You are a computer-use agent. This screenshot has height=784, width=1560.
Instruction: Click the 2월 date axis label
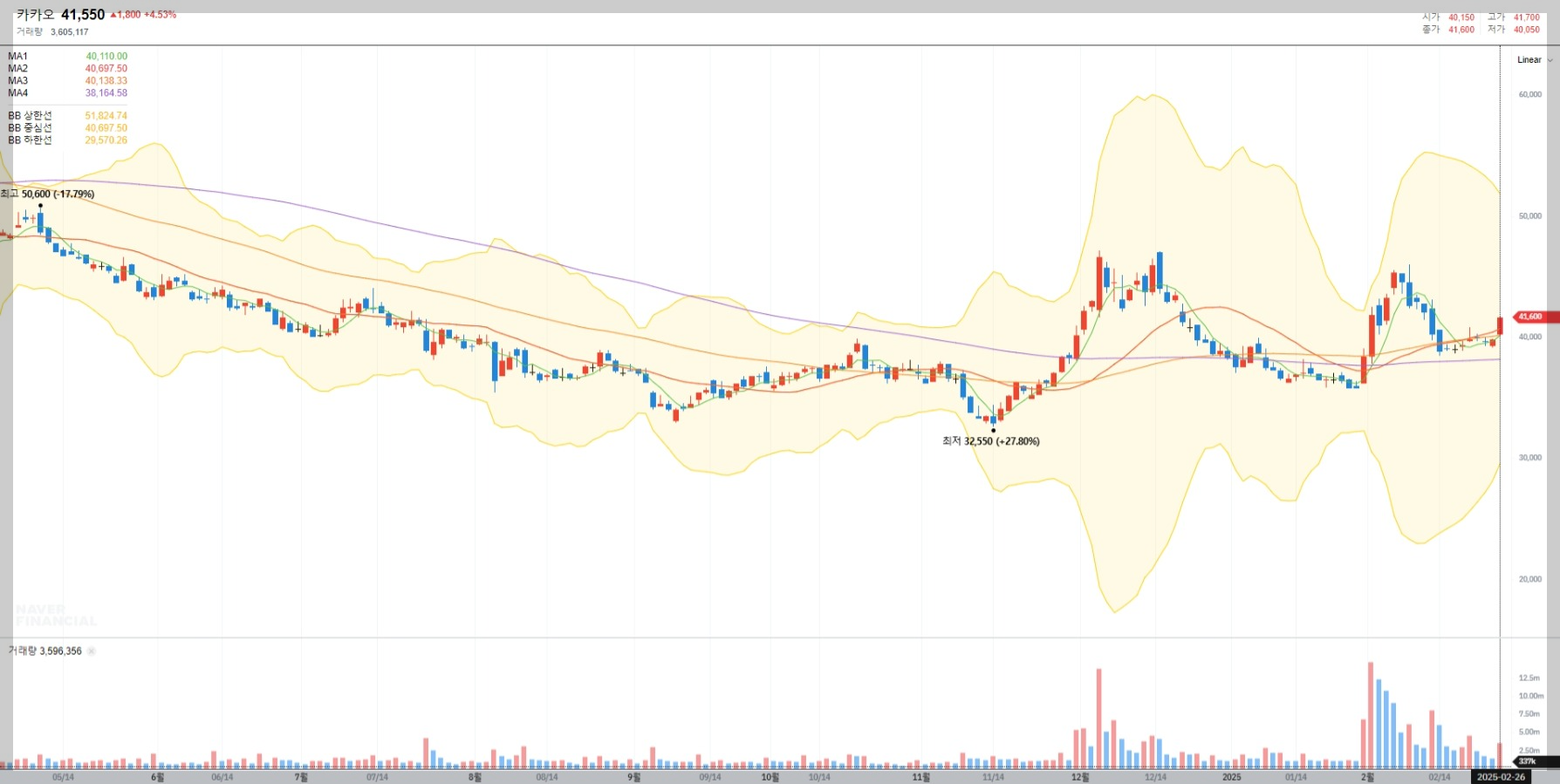point(1367,777)
